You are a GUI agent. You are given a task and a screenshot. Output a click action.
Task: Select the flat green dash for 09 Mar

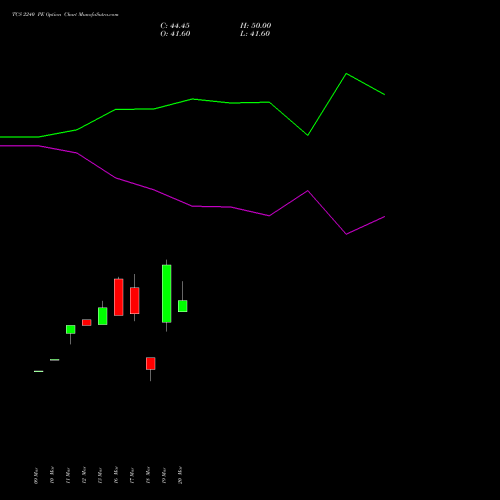[x=39, y=371]
